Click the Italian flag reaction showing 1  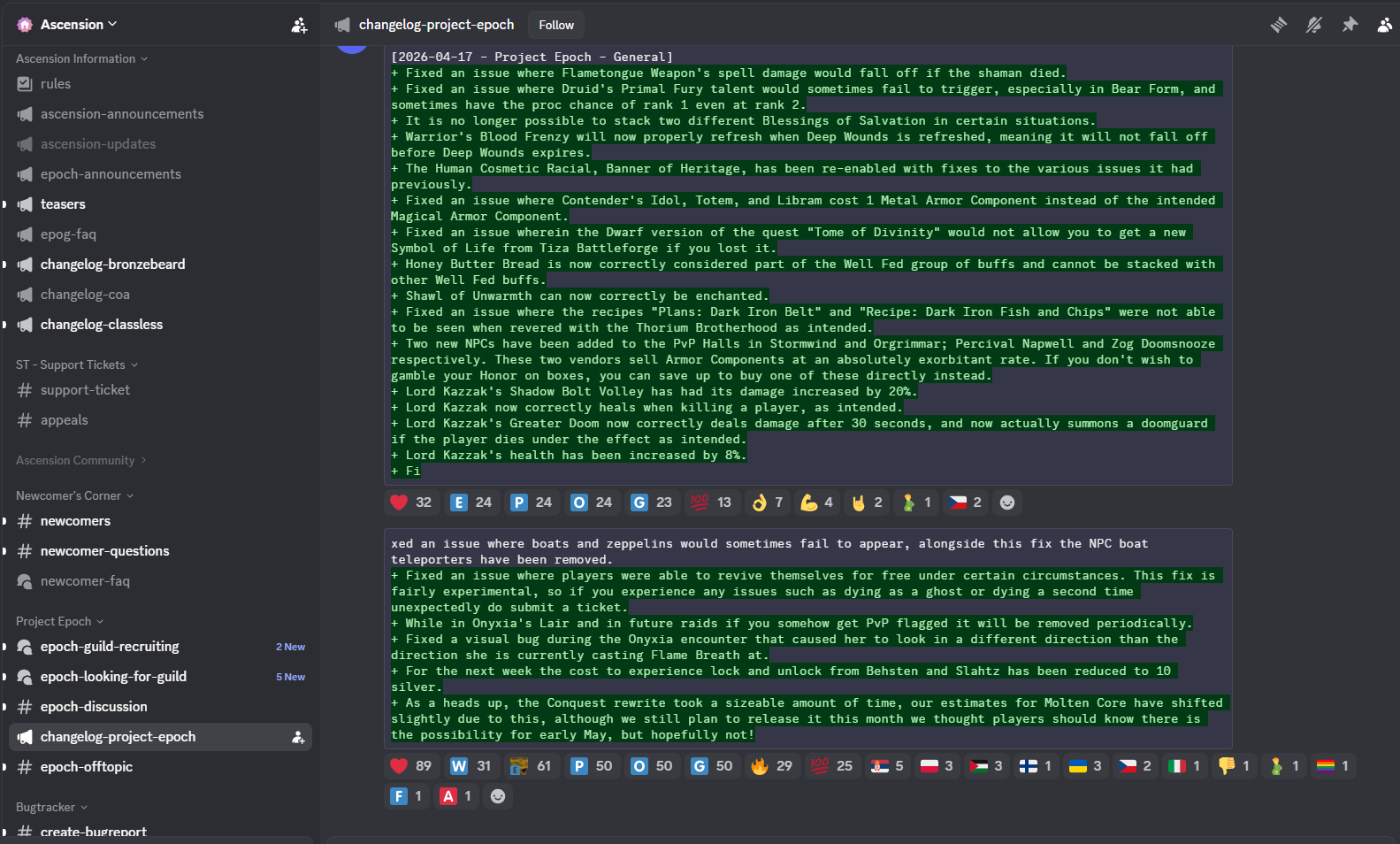1184,766
